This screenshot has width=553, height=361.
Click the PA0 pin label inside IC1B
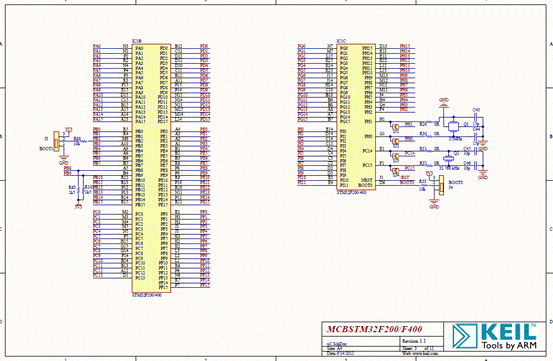(x=139, y=48)
